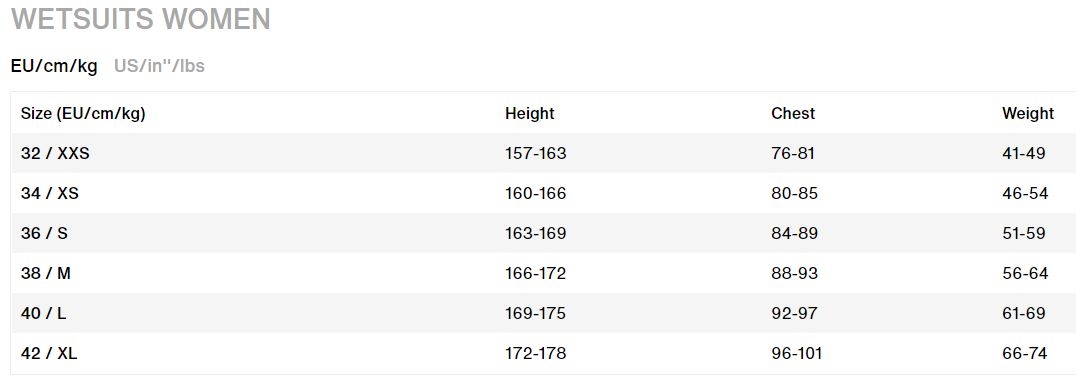Click the 84-89 chest value
This screenshot has height=384, width=1076.
(x=795, y=233)
